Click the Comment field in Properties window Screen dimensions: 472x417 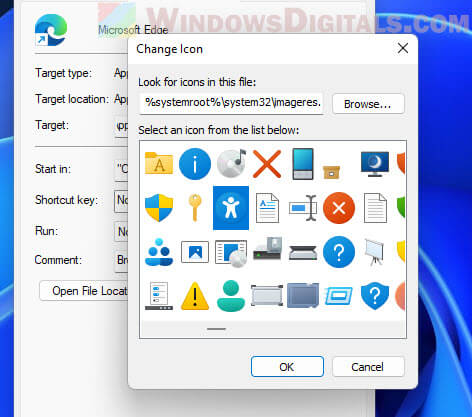122,260
